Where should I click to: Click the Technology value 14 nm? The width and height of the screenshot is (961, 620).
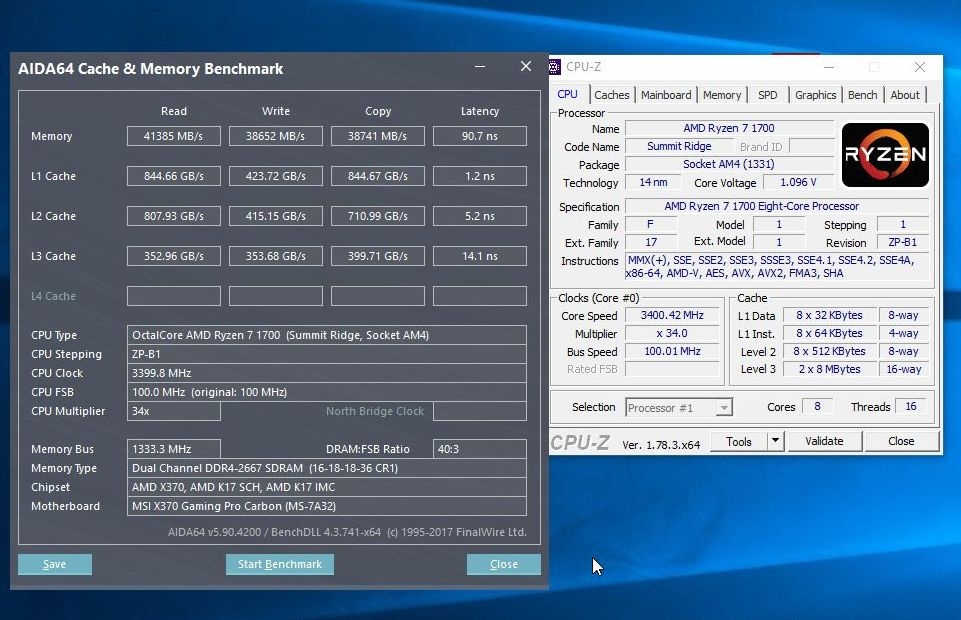pyautogui.click(x=653, y=182)
